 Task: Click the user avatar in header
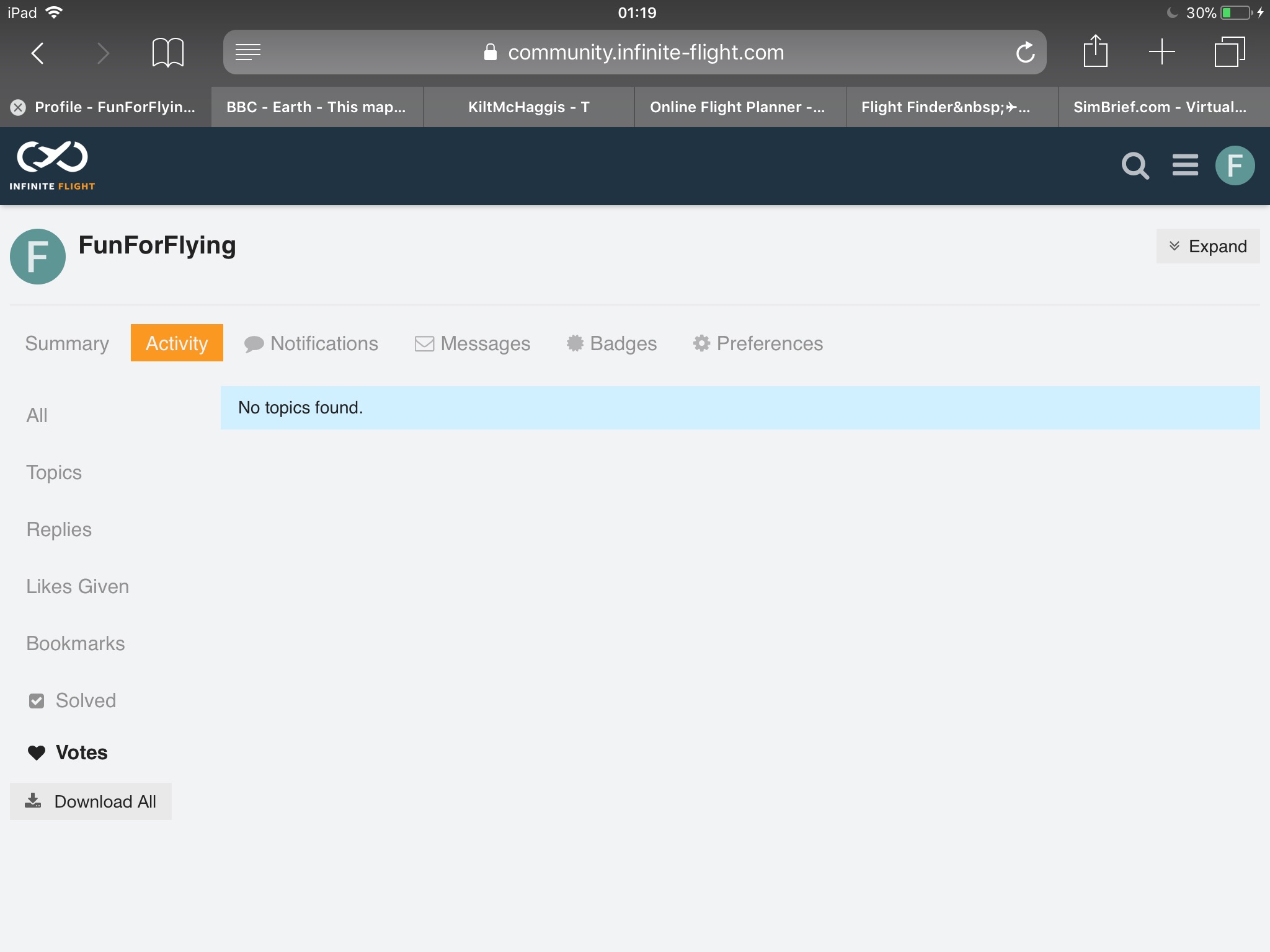(1234, 165)
